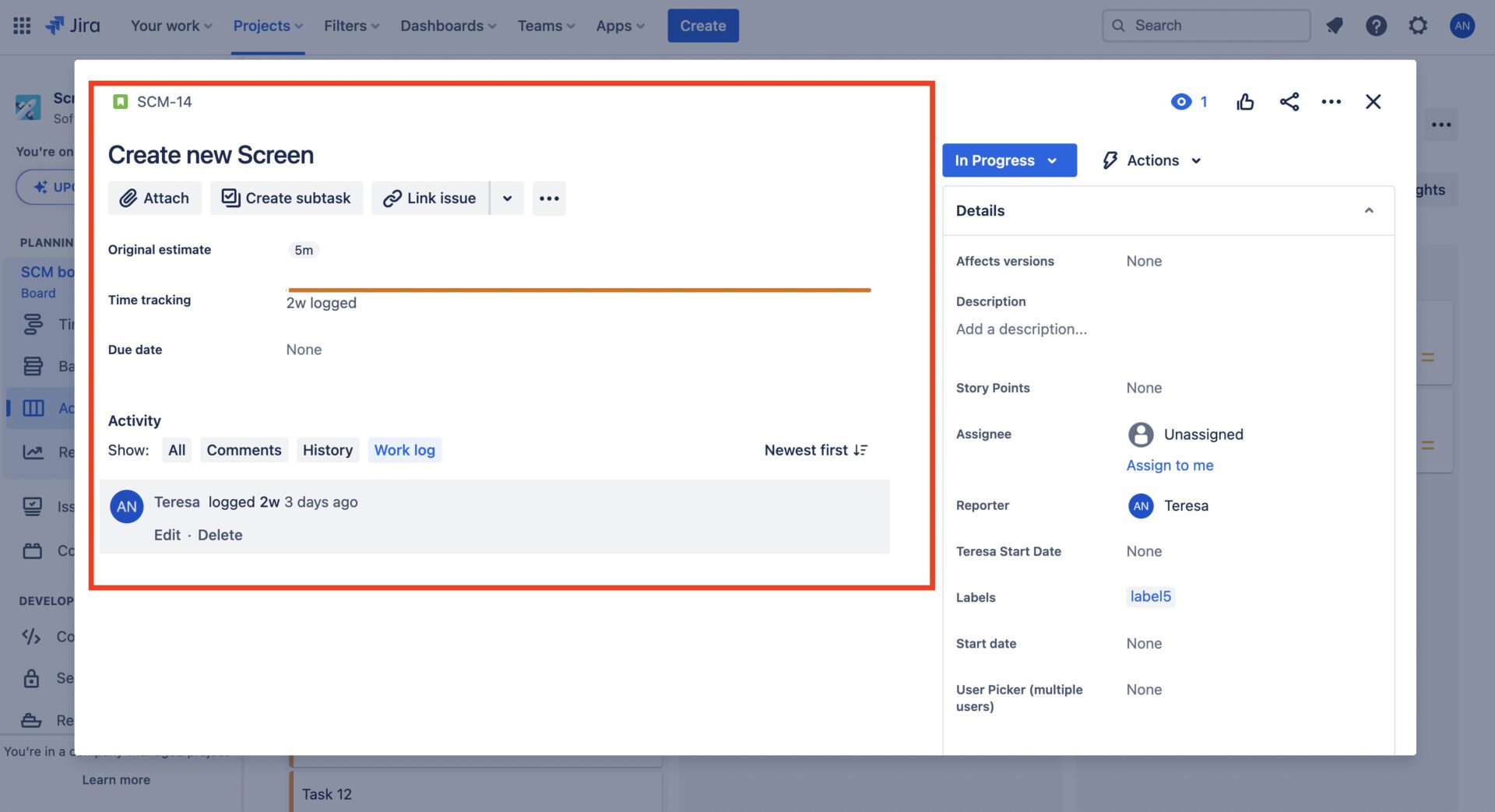The image size is (1495, 812).
Task: Click Assign to me link
Action: click(x=1170, y=465)
